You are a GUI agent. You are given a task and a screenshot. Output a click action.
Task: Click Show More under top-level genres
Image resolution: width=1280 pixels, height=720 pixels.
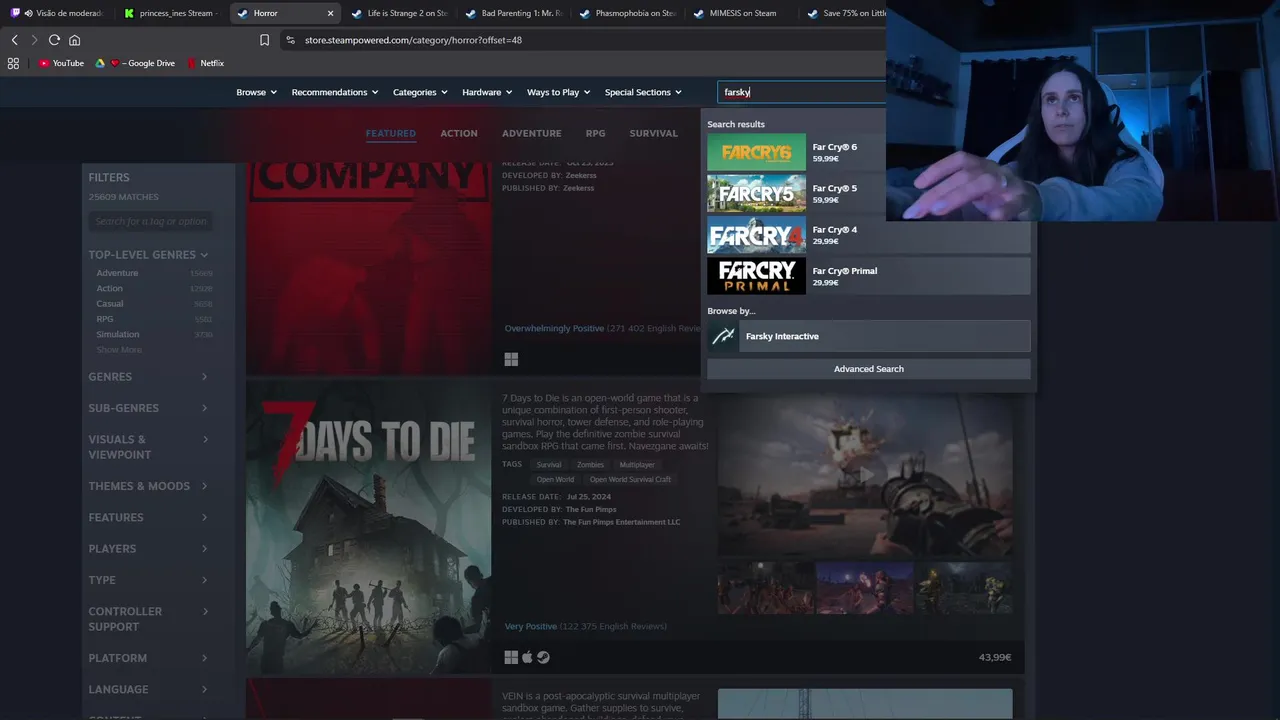[x=119, y=350]
